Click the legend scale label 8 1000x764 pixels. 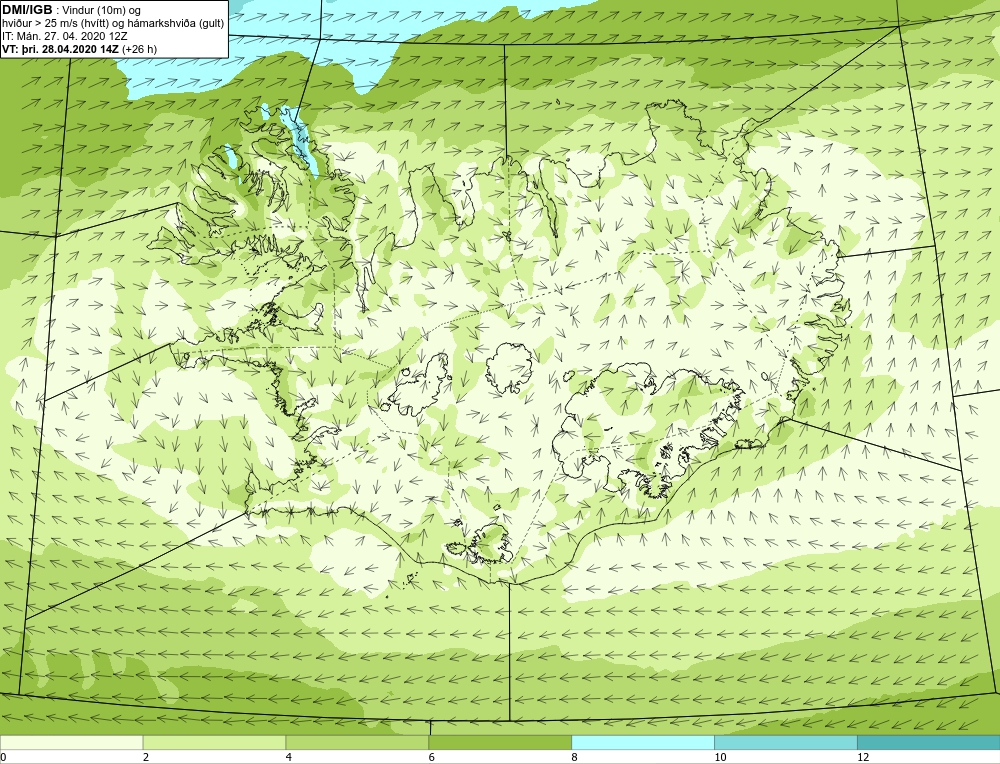click(575, 757)
